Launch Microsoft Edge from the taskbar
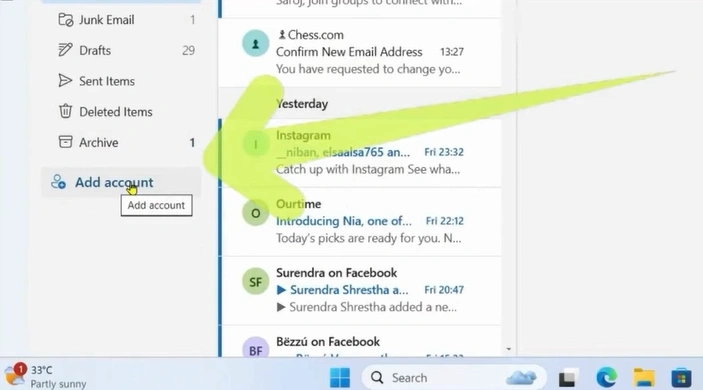Screen dimensions: 703x390 point(606,377)
